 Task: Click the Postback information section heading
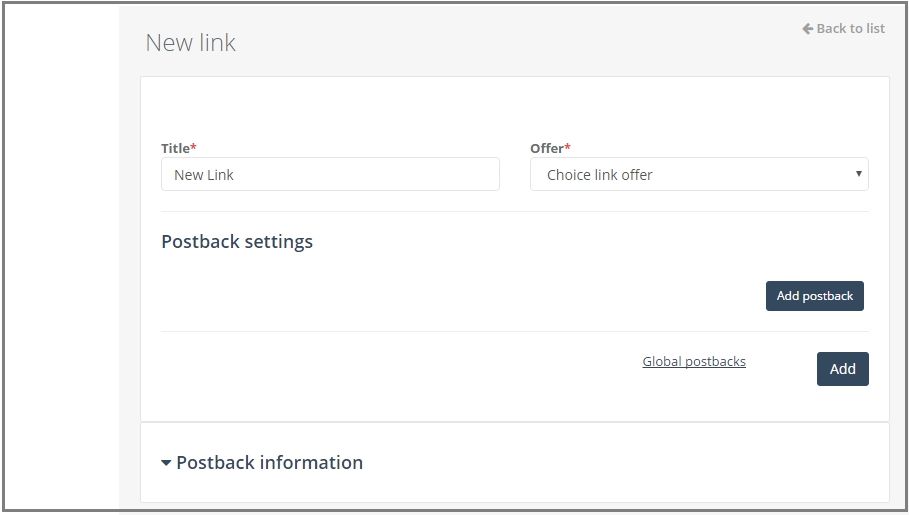coord(270,462)
